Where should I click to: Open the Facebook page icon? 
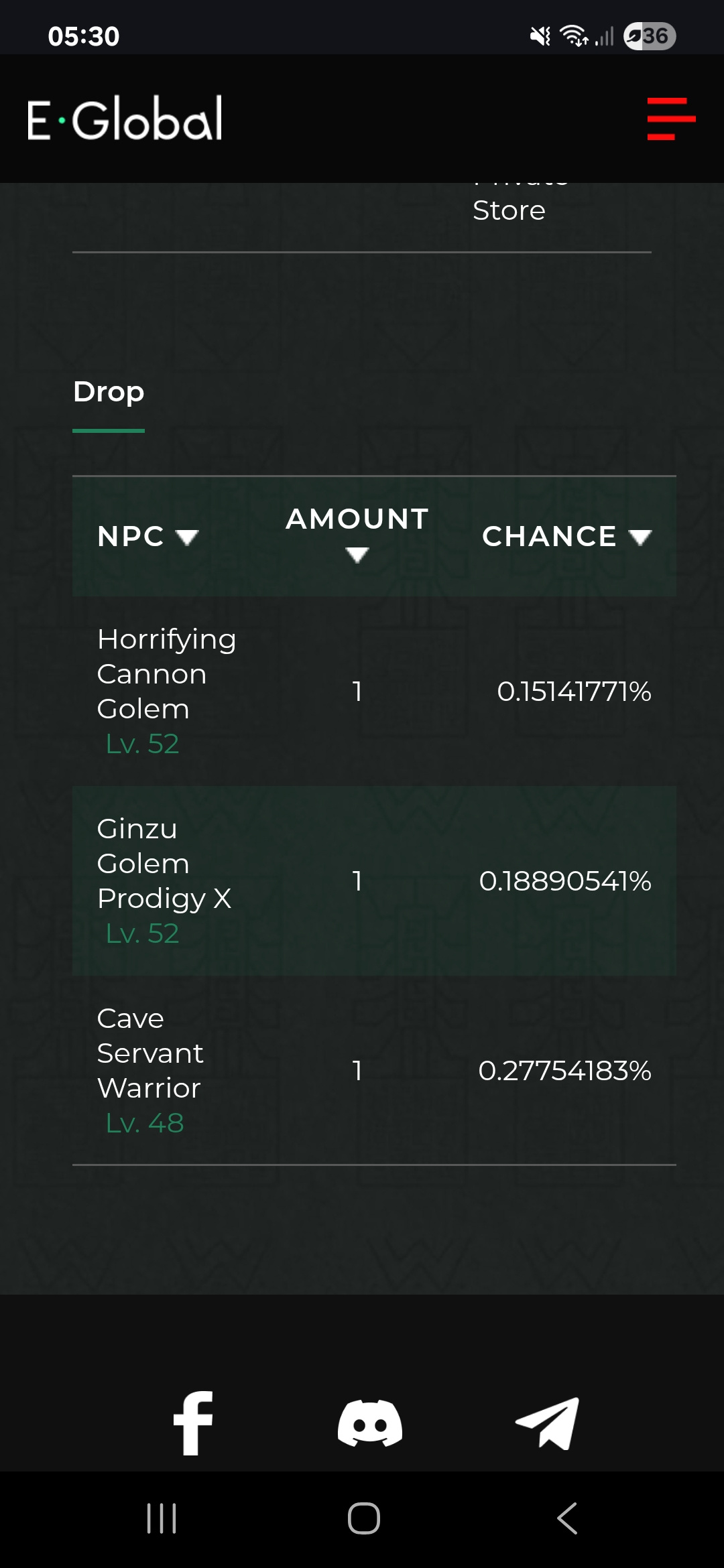(193, 1423)
